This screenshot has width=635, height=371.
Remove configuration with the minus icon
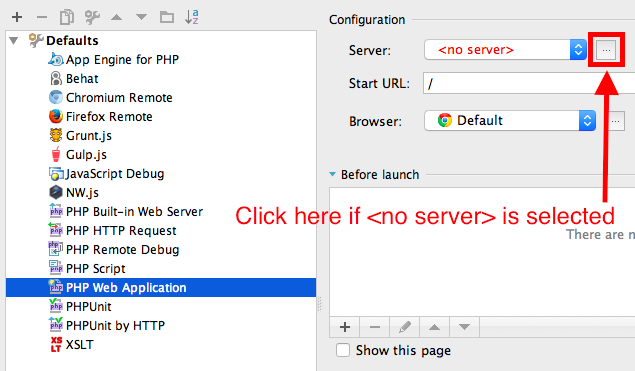[42, 17]
